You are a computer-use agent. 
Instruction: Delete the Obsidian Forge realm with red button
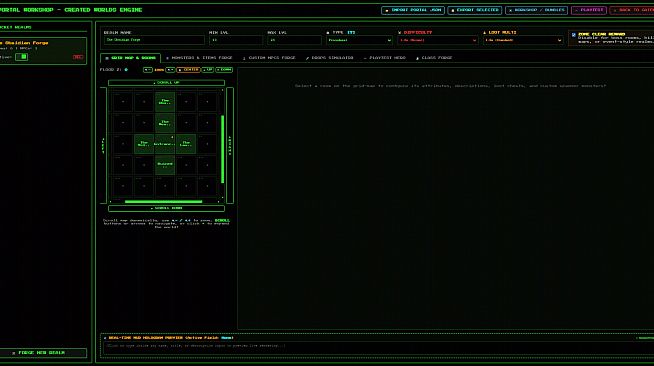click(x=78, y=57)
